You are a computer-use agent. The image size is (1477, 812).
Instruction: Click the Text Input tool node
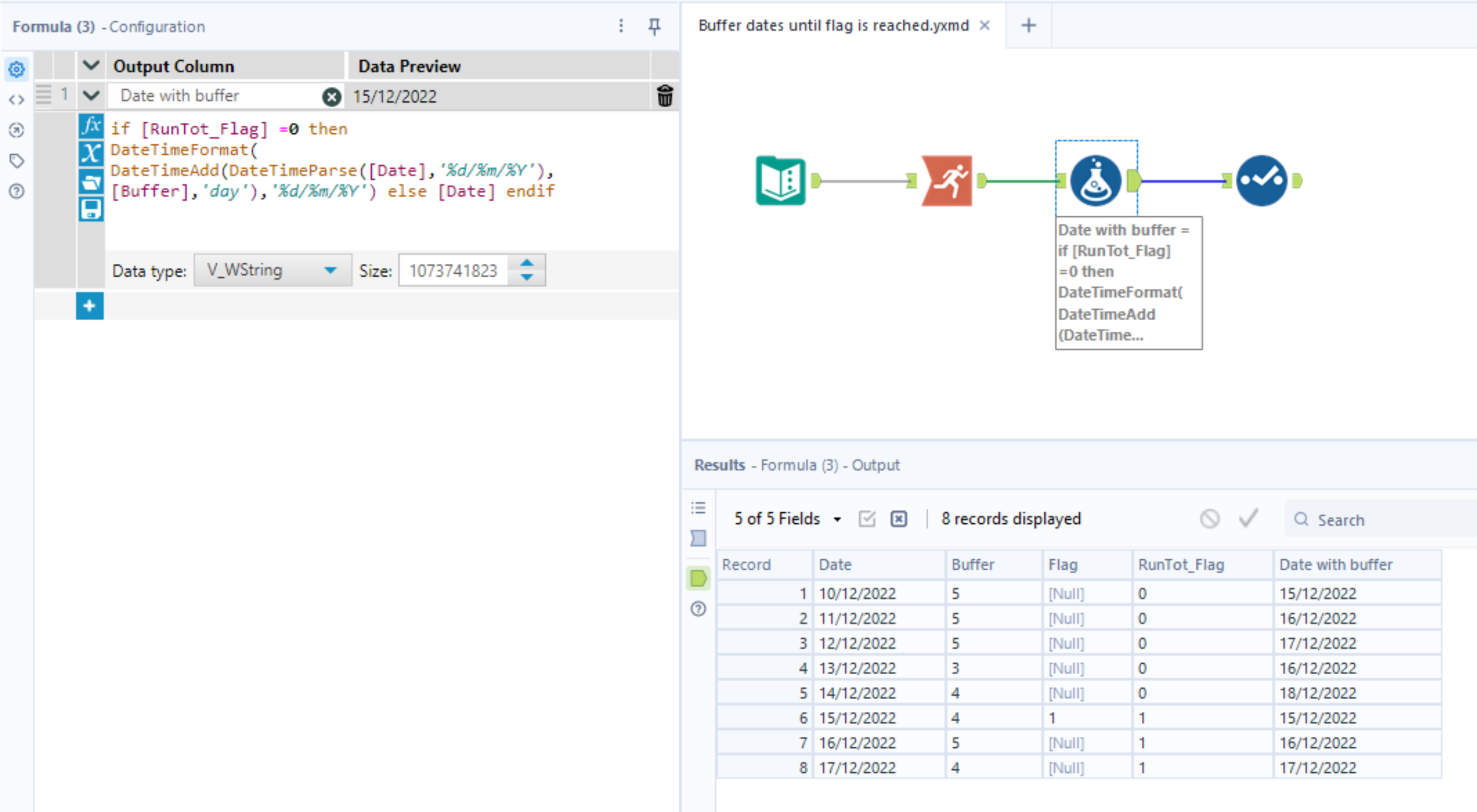pyautogui.click(x=781, y=181)
